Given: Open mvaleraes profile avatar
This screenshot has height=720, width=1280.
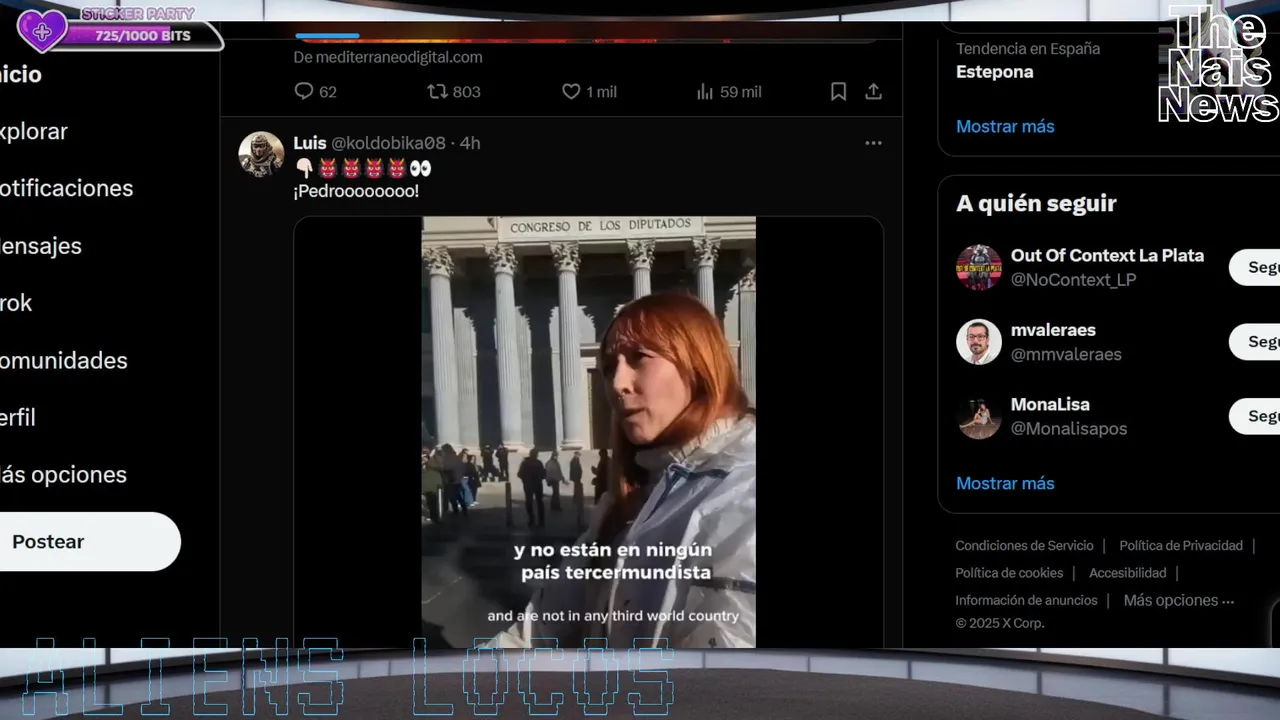Looking at the screenshot, I should coord(979,342).
